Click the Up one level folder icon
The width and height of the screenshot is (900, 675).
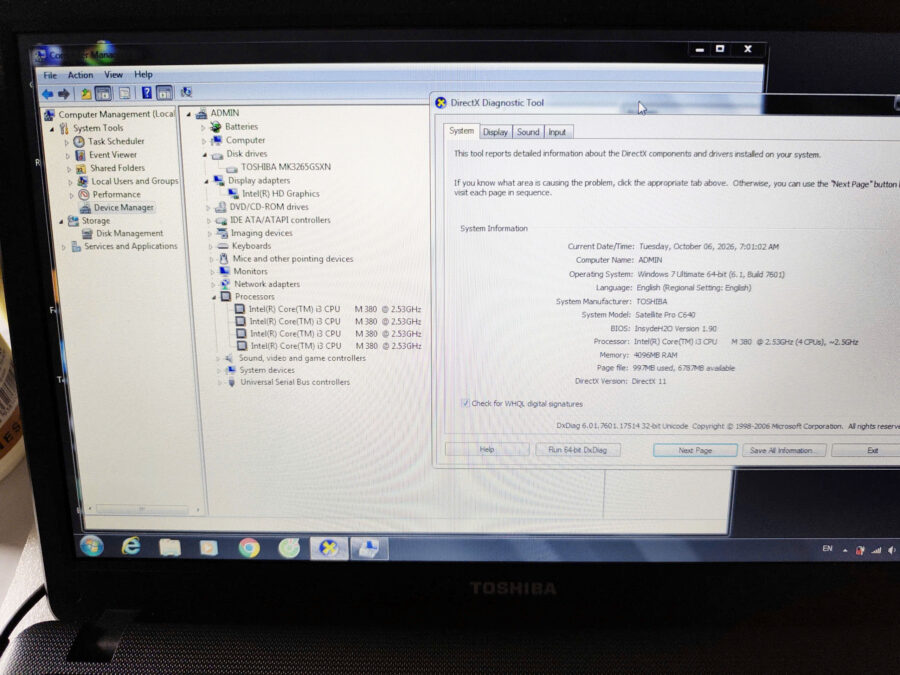pos(86,94)
